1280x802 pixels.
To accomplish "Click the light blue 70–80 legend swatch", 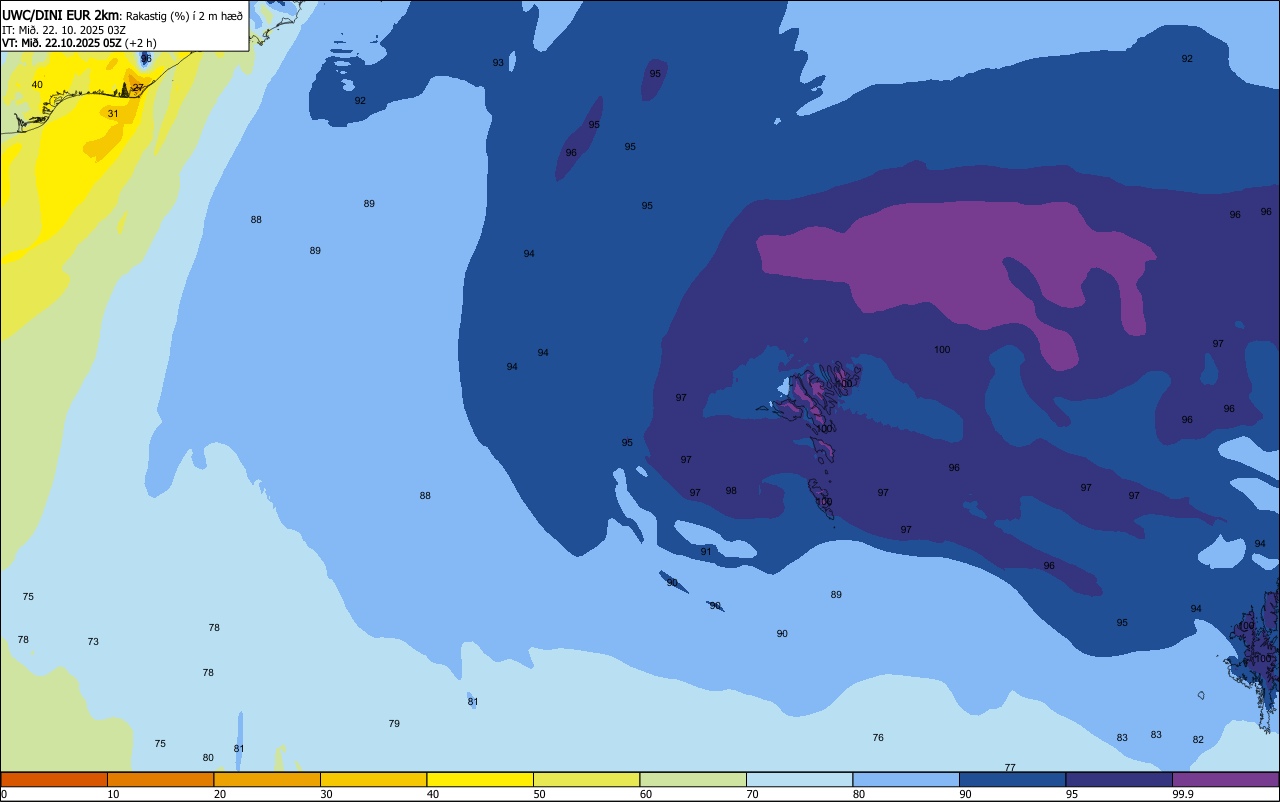I will coord(799,779).
